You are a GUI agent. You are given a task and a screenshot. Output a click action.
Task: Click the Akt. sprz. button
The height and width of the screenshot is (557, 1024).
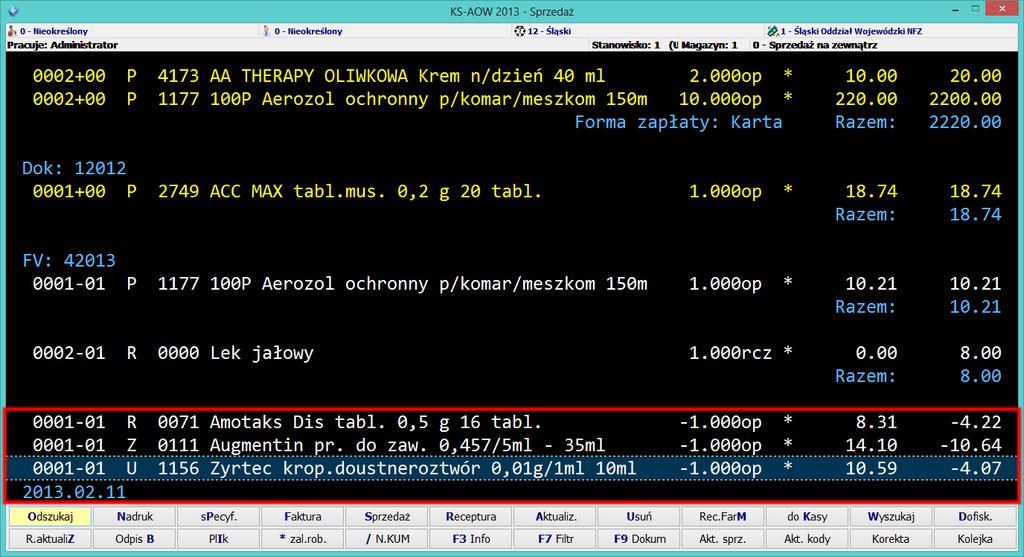pyautogui.click(x=723, y=539)
